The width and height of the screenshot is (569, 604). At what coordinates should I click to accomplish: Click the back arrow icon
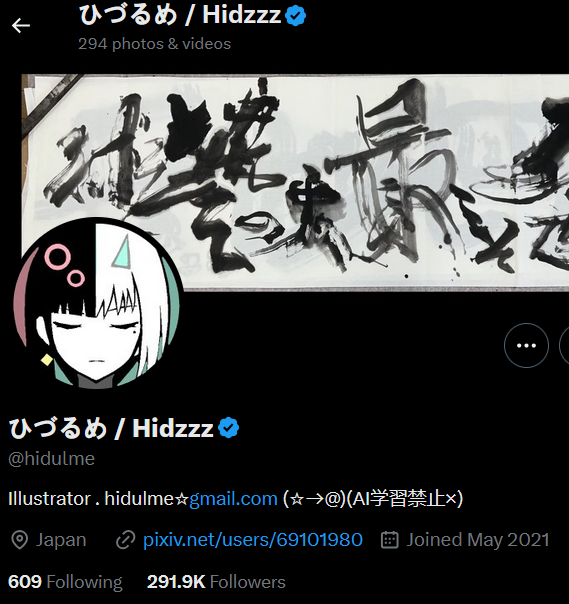[x=21, y=26]
